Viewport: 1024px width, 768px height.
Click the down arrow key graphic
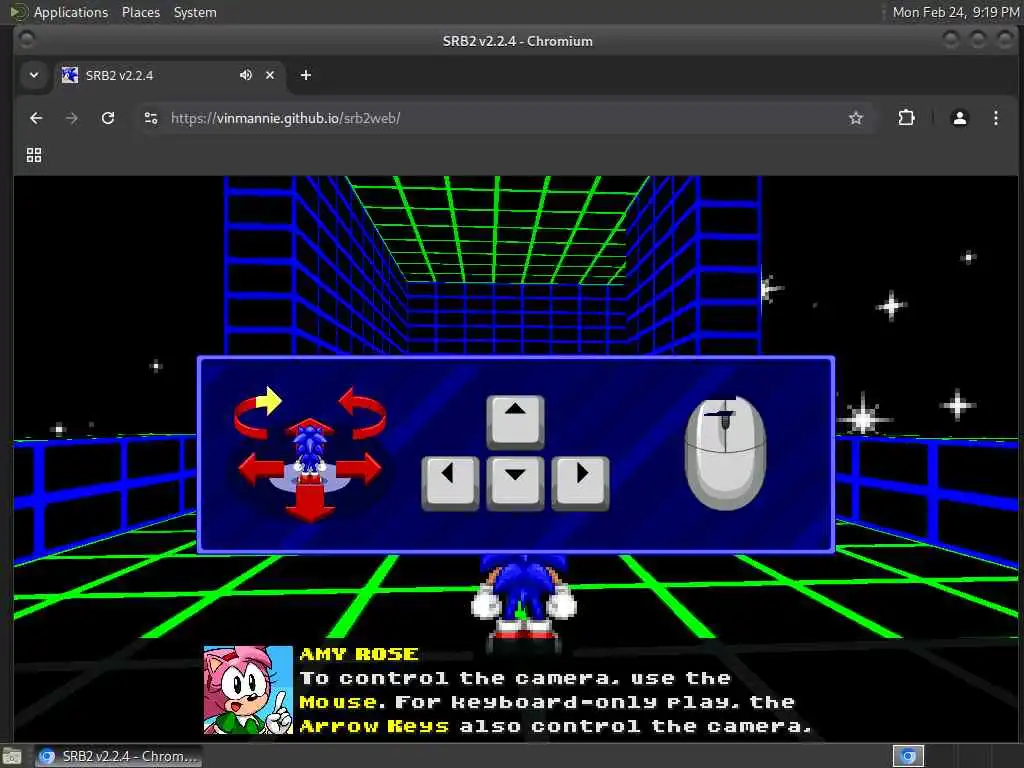click(x=515, y=483)
